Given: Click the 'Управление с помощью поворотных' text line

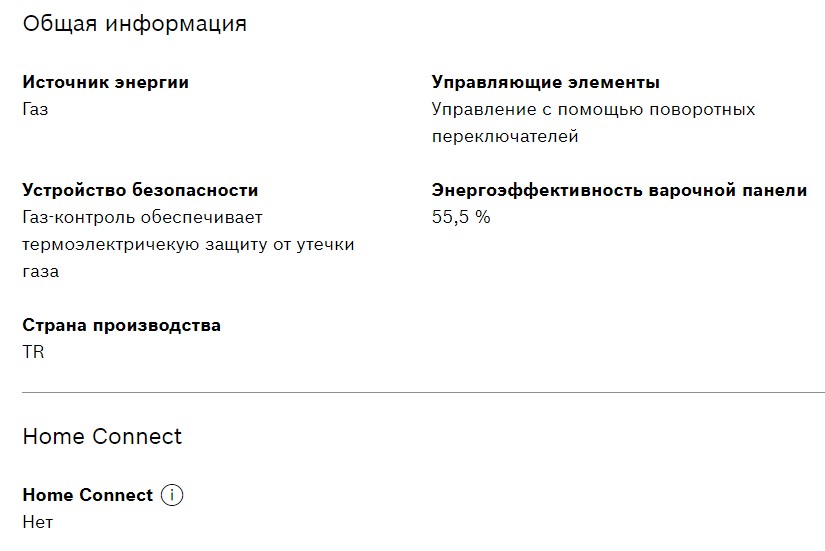Looking at the screenshot, I should coord(593,109).
